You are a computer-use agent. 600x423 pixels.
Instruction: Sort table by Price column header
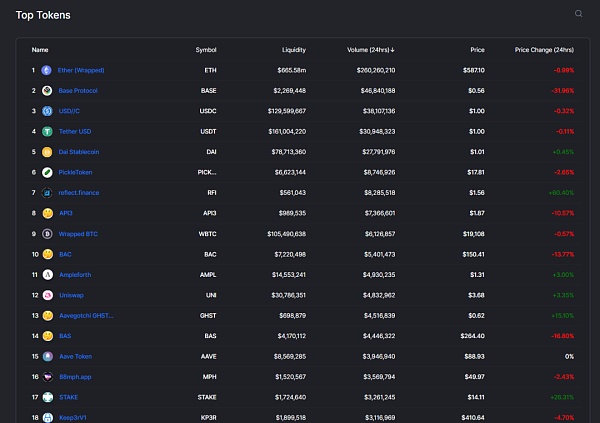477,50
